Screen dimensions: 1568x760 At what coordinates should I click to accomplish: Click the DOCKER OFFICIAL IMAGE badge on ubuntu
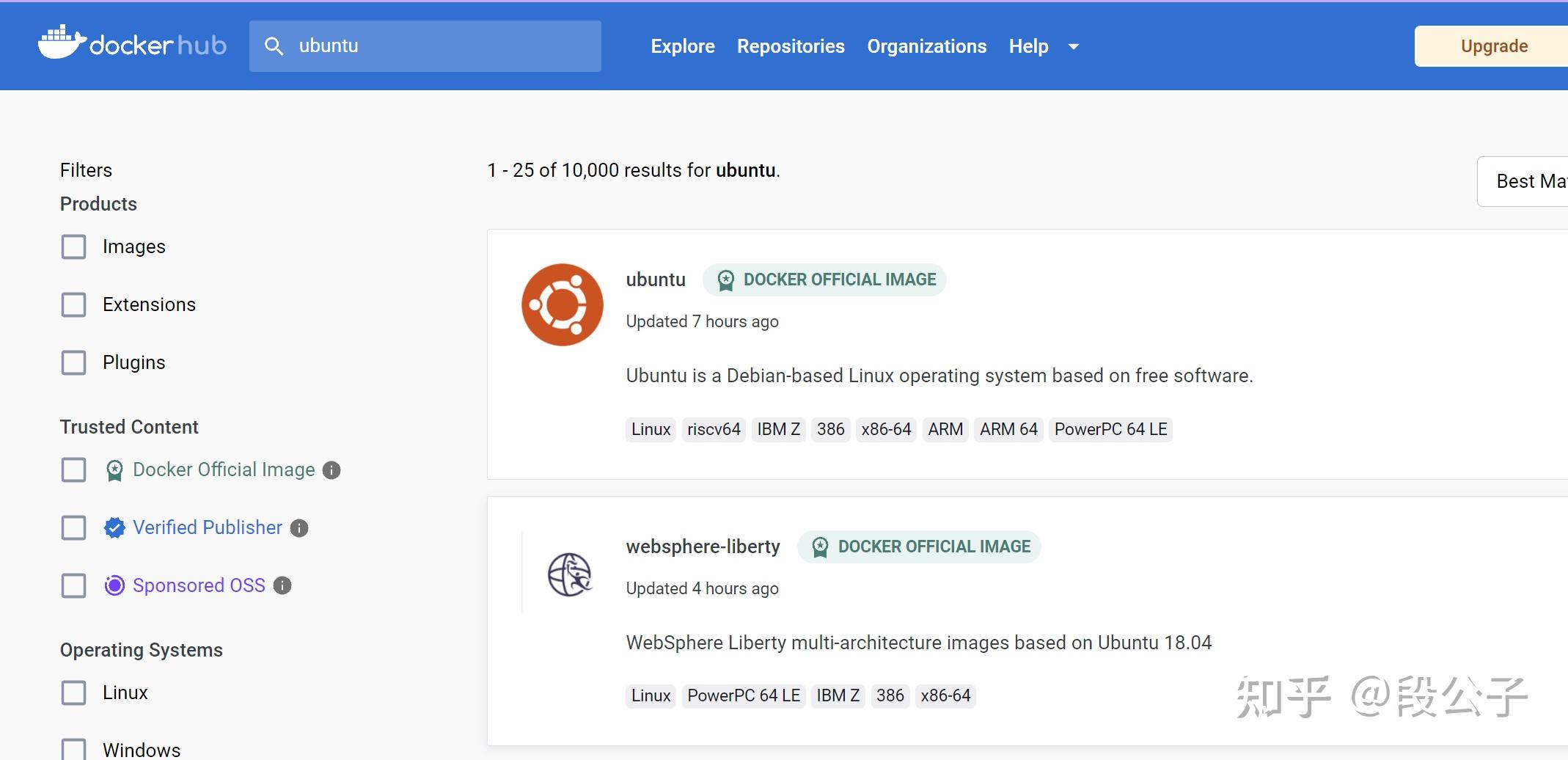pyautogui.click(x=824, y=279)
